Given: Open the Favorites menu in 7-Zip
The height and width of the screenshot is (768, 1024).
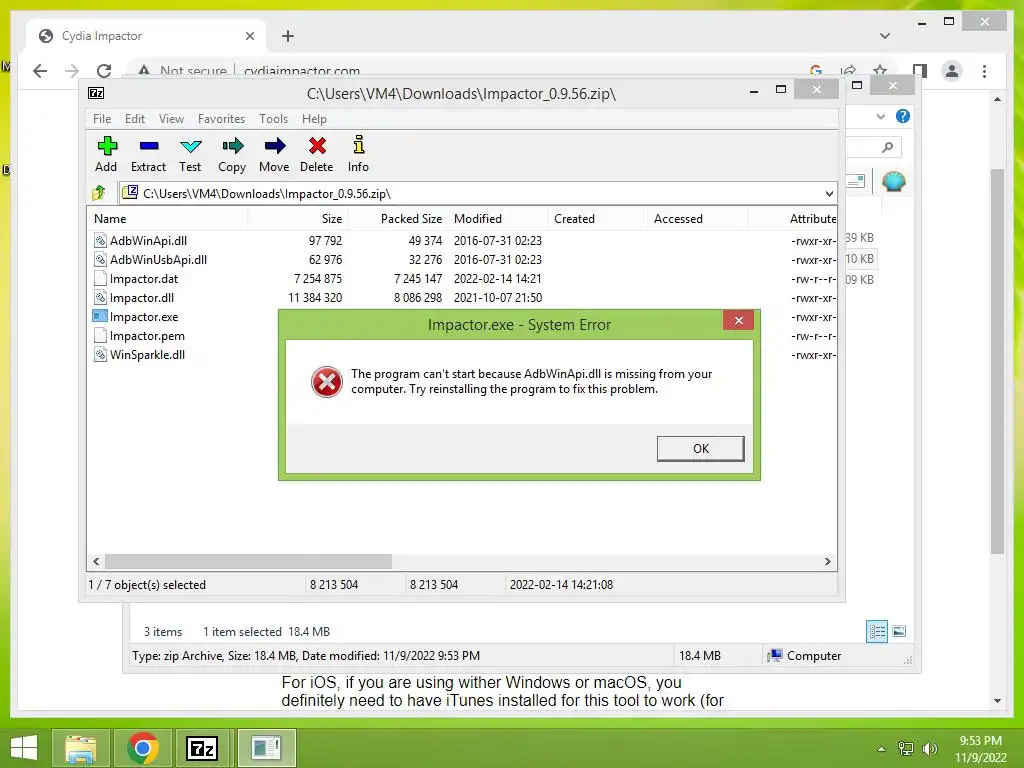Looking at the screenshot, I should pos(221,119).
